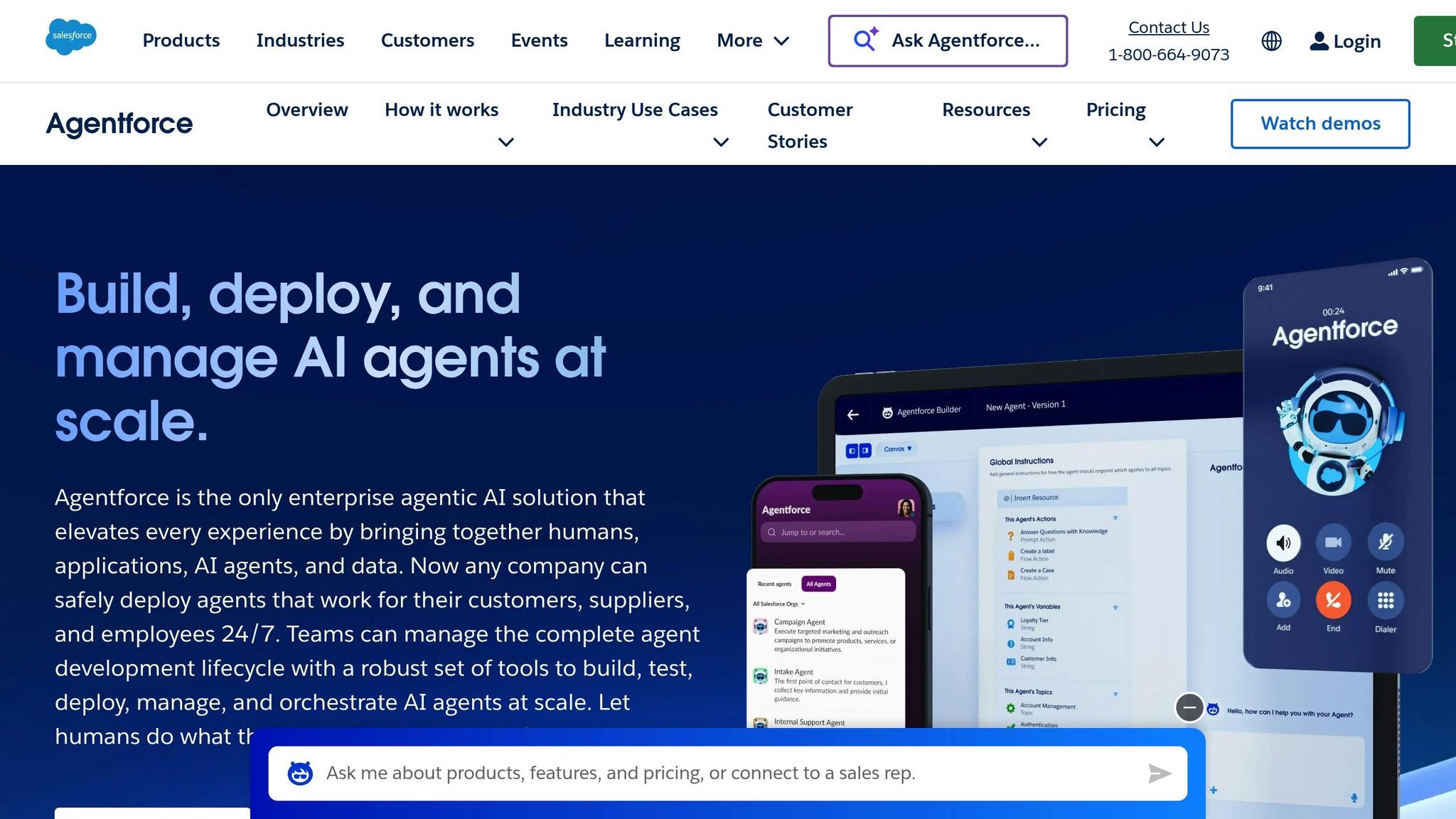
Task: Click the back arrow in Agentforce Builder
Action: tap(853, 414)
